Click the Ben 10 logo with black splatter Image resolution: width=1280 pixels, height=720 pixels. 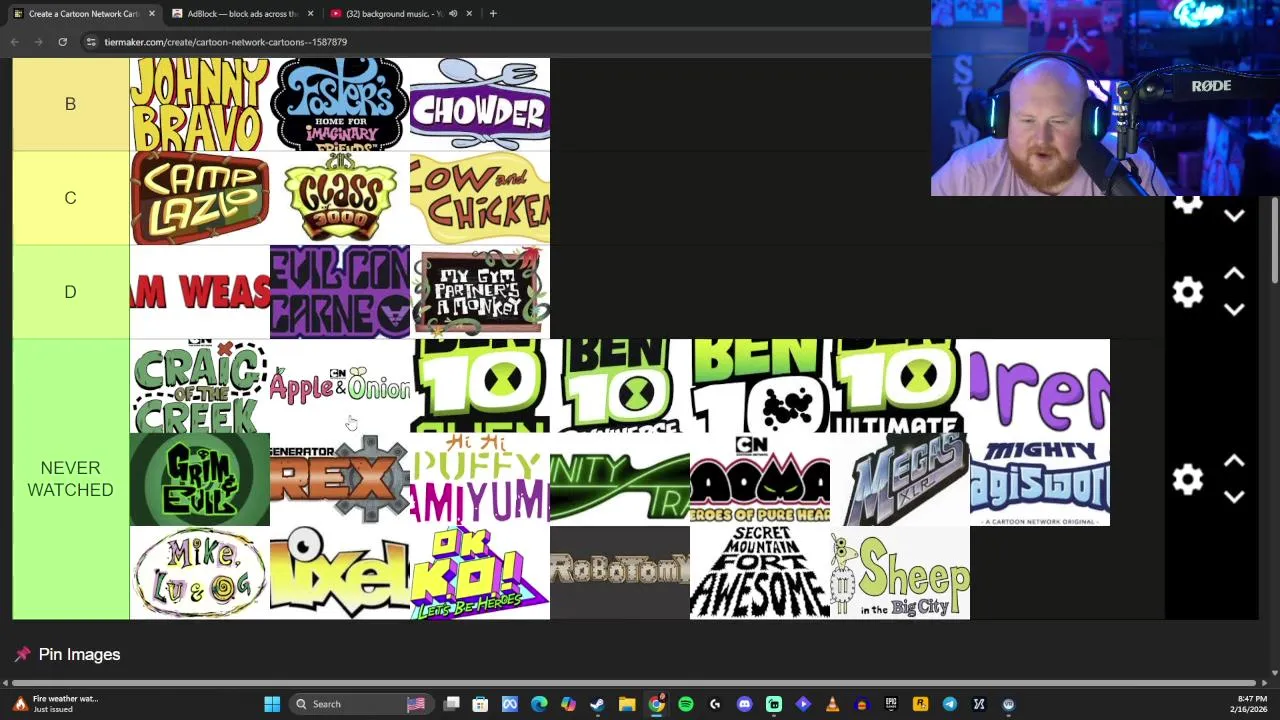(760, 386)
